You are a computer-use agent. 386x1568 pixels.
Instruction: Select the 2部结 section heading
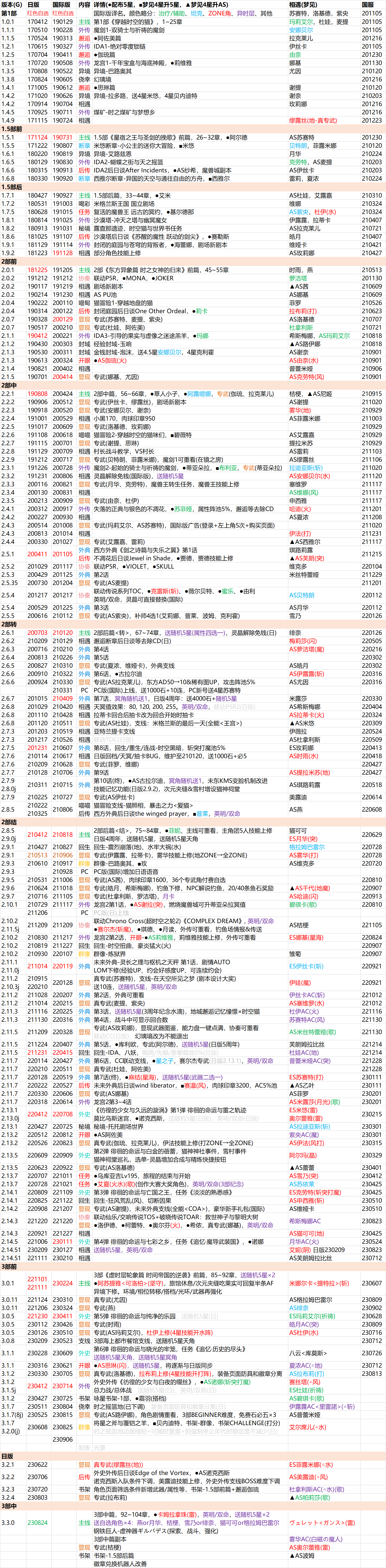point(9,822)
